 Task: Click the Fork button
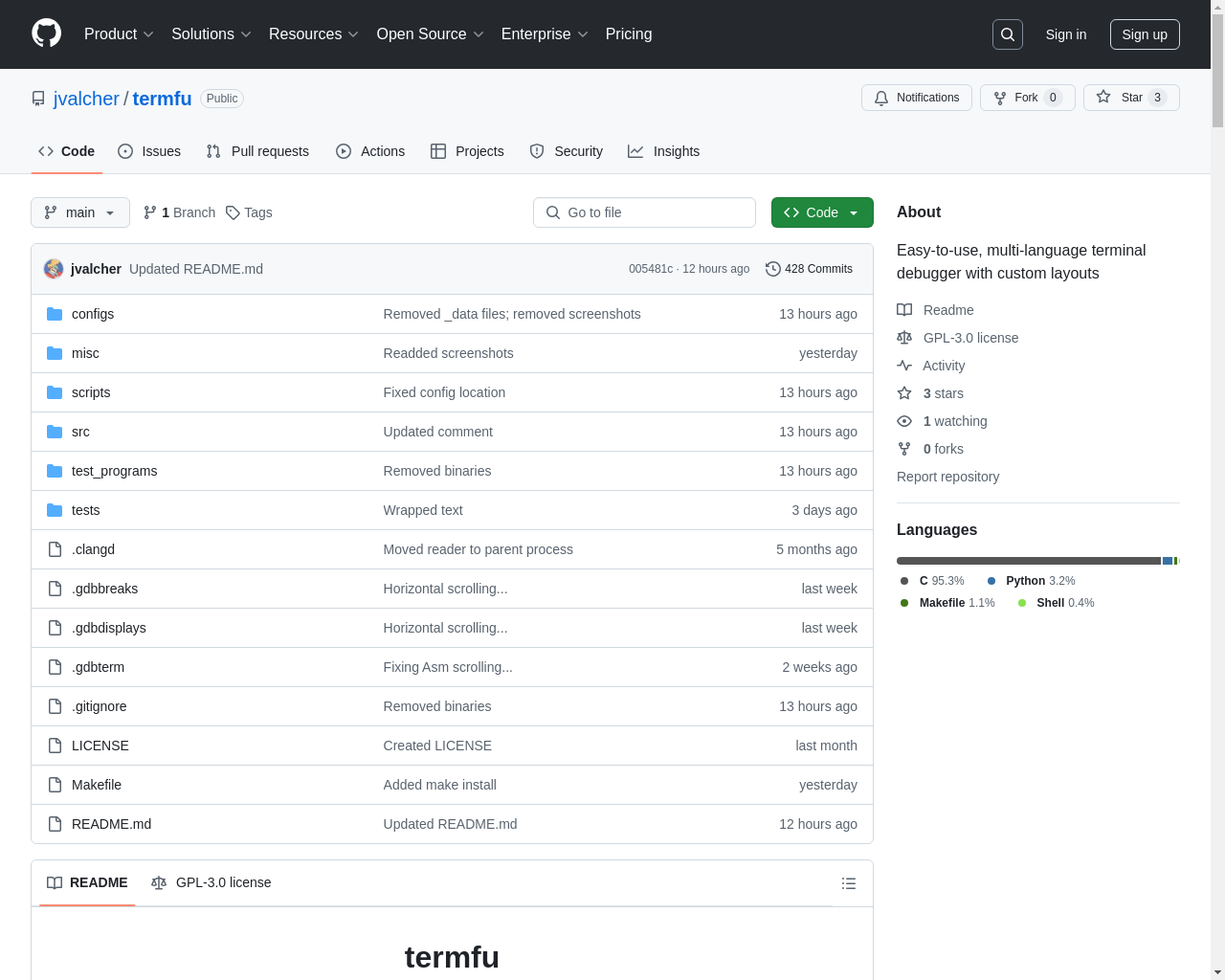click(1028, 98)
